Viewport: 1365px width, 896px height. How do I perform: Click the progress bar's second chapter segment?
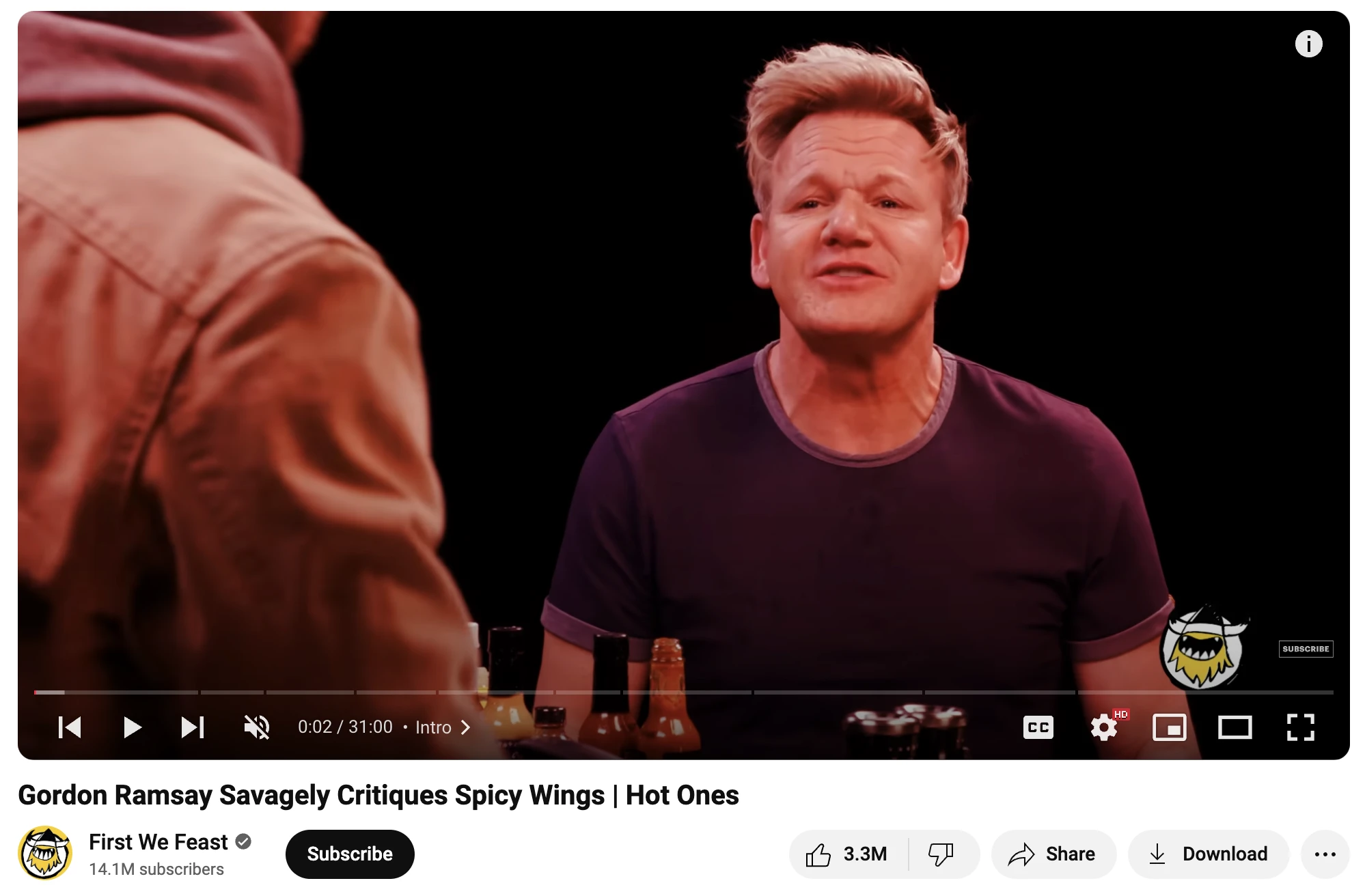coord(232,692)
